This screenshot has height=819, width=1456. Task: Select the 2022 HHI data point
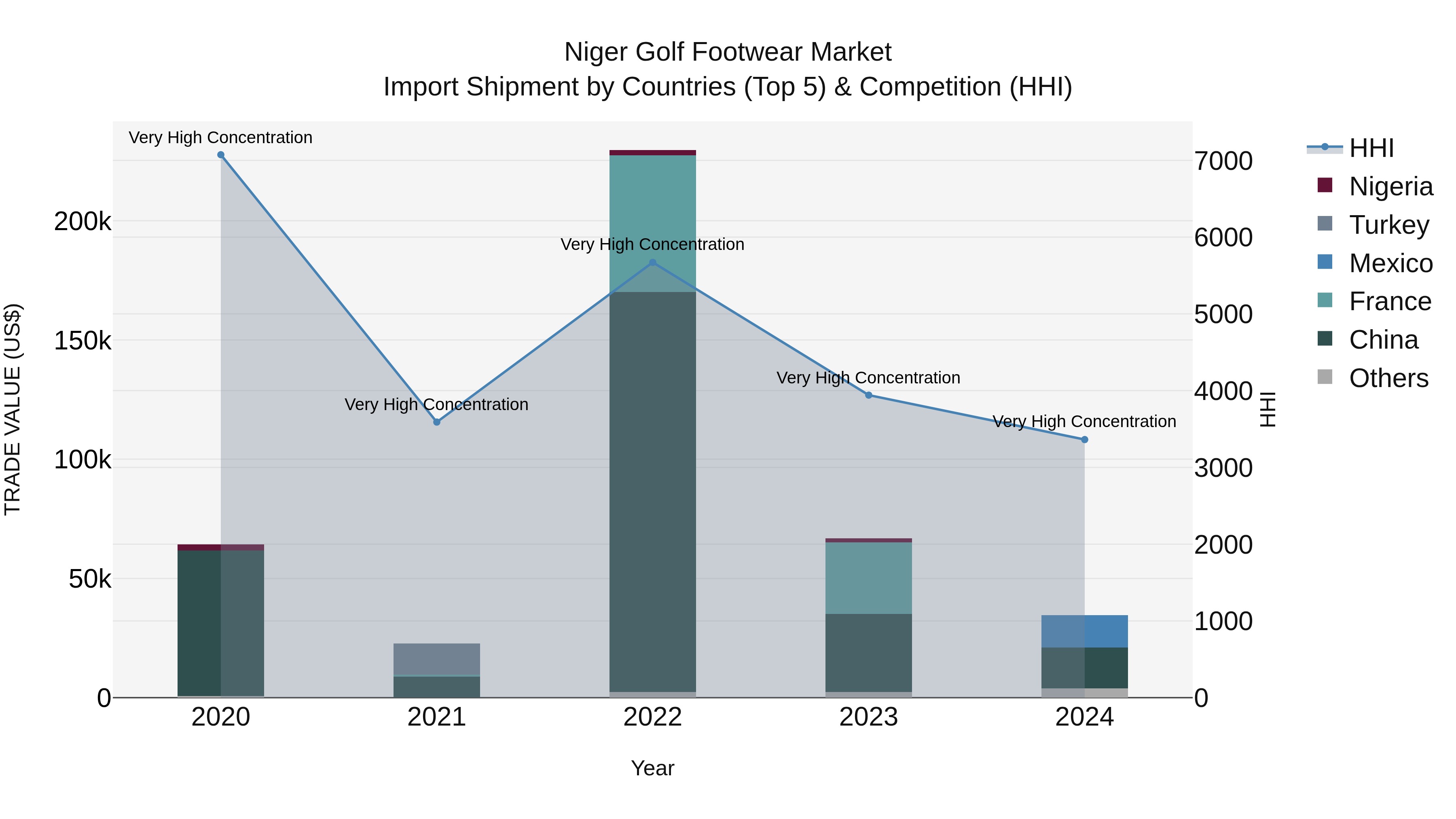653,263
